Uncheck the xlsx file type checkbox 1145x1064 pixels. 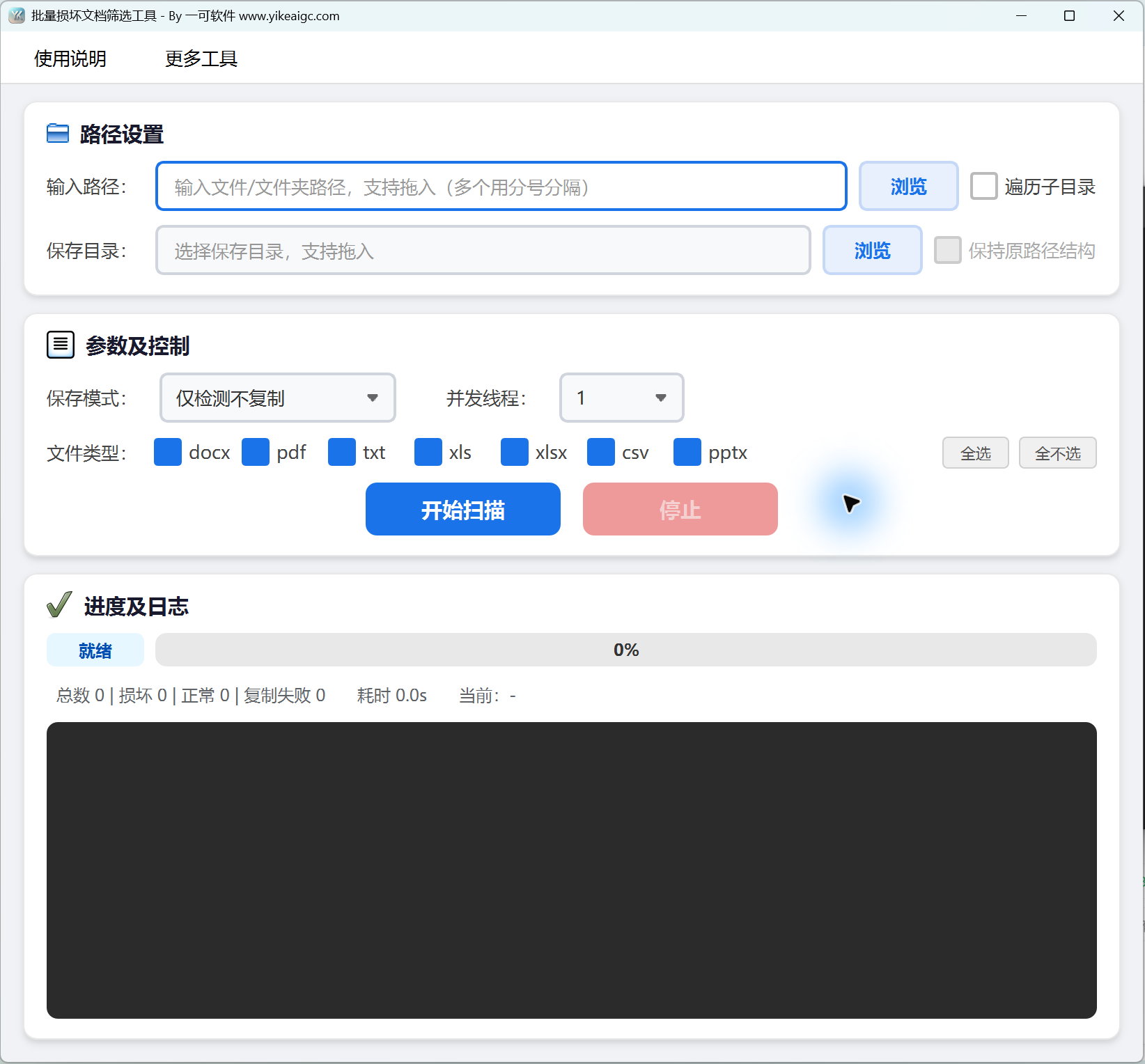515,452
